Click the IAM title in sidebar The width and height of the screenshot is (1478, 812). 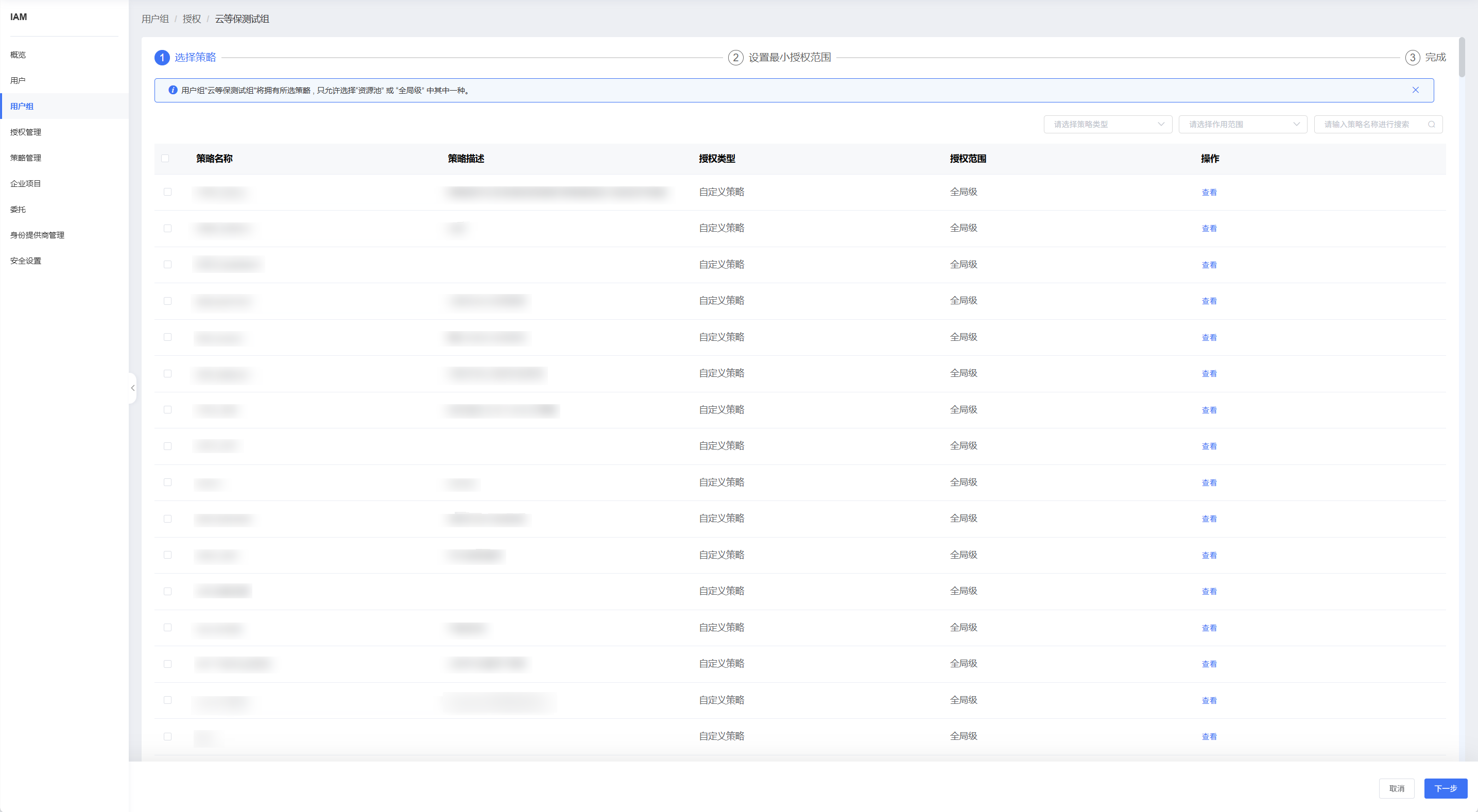click(19, 16)
